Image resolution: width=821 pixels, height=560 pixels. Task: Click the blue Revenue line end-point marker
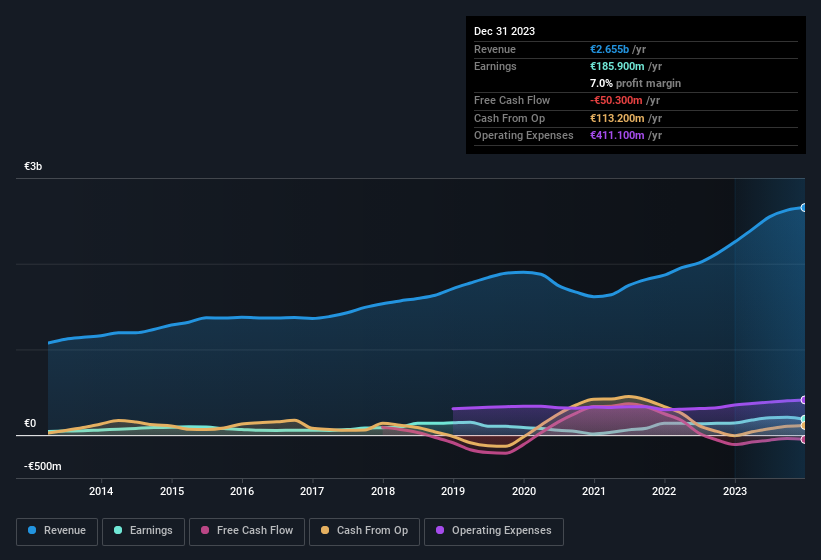point(804,208)
